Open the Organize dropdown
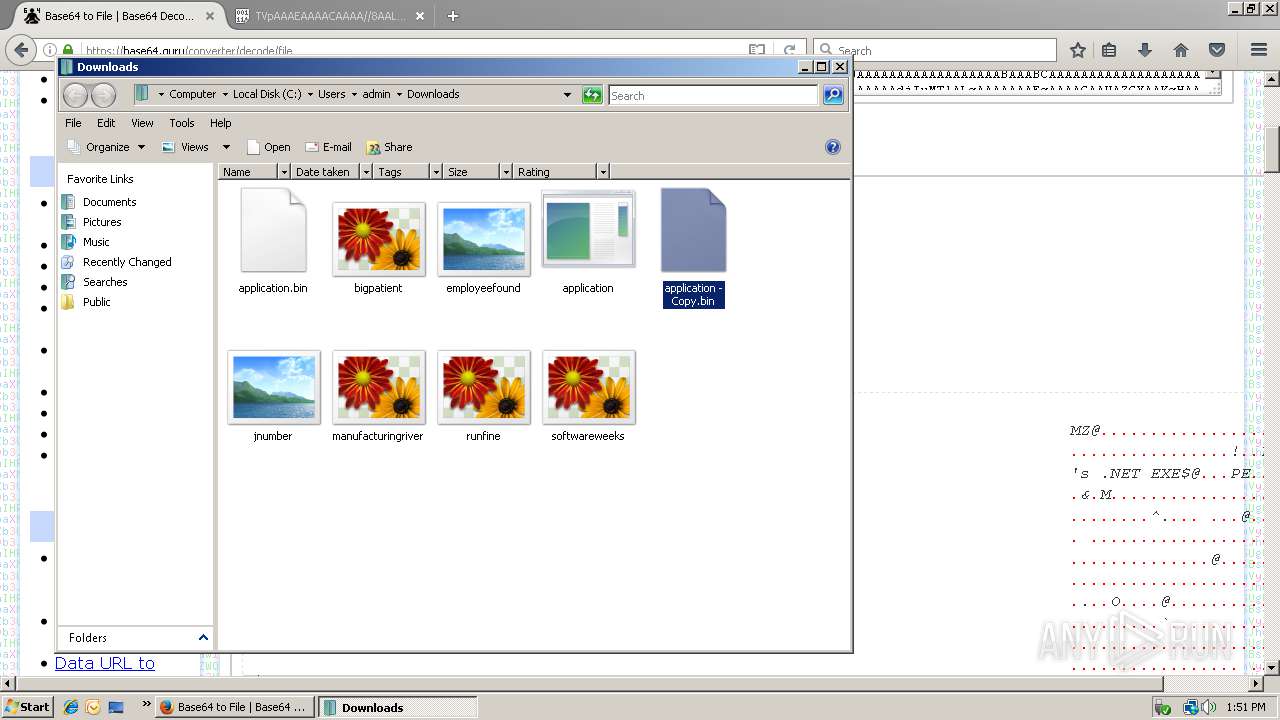The height and width of the screenshot is (720, 1280). click(x=107, y=147)
